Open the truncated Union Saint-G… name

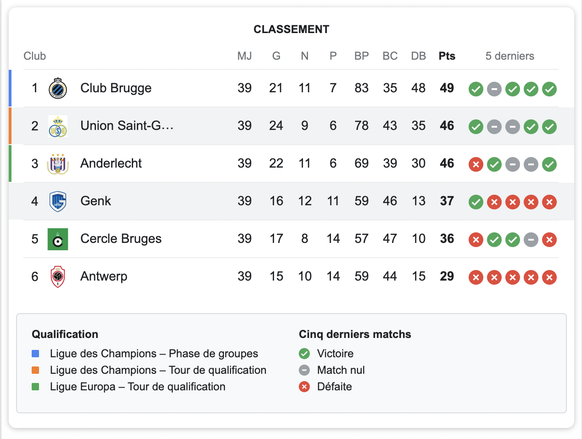pos(127,125)
